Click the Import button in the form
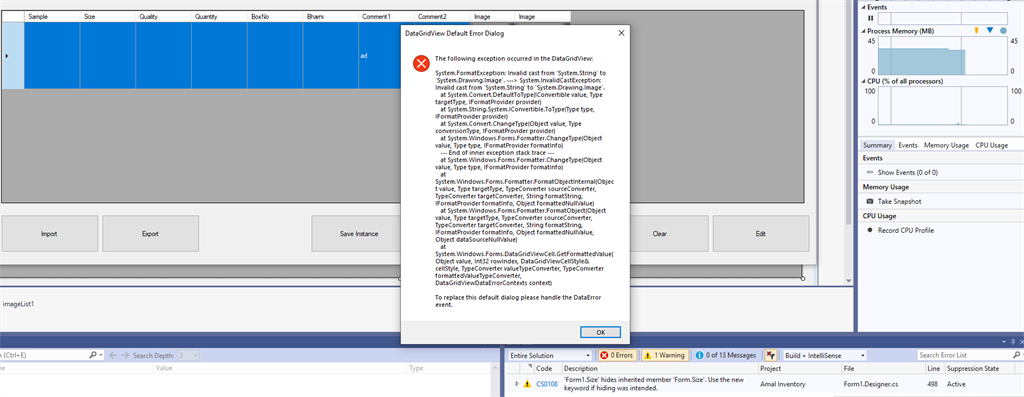 [x=49, y=234]
